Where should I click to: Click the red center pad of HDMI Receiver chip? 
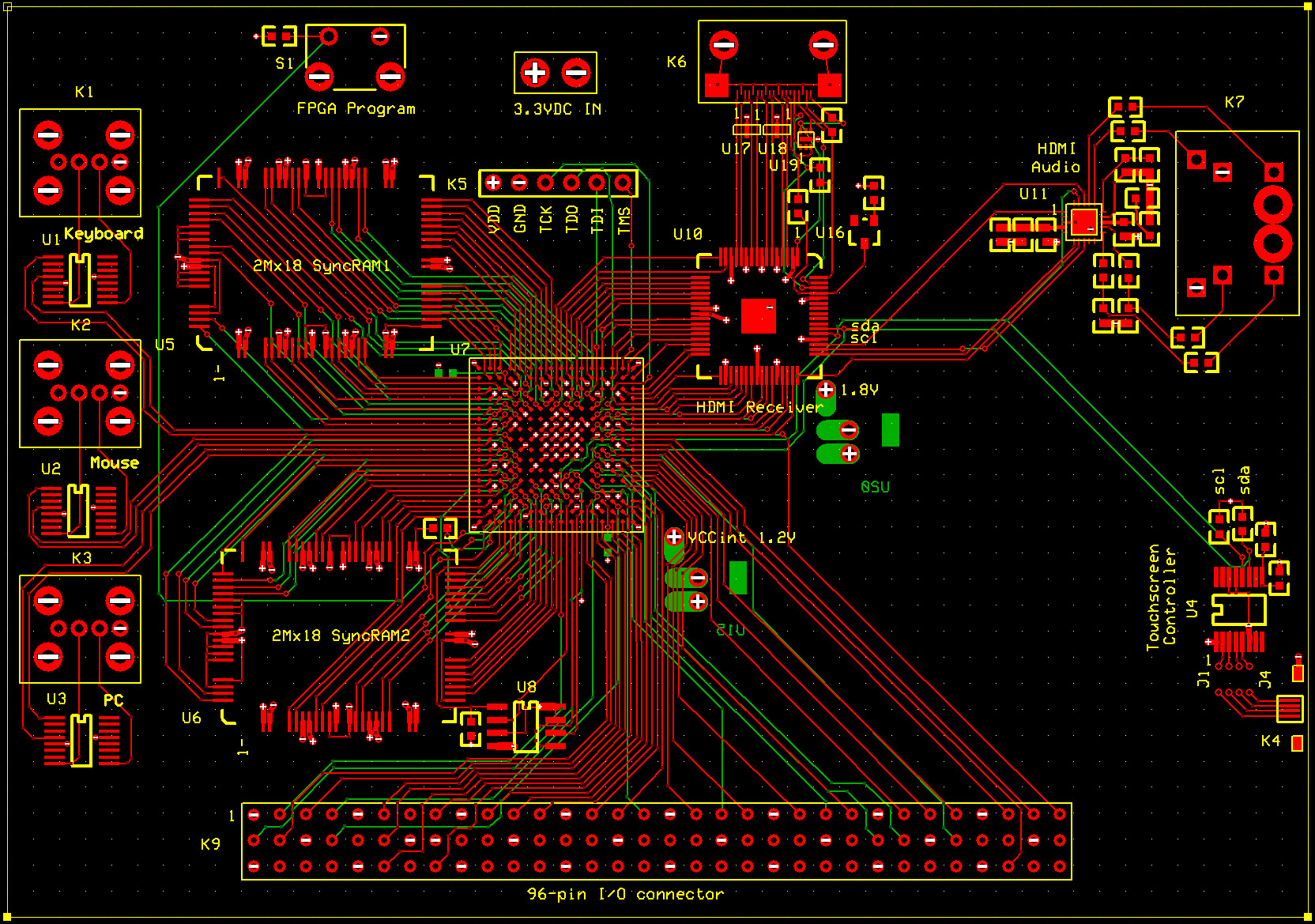[x=758, y=315]
